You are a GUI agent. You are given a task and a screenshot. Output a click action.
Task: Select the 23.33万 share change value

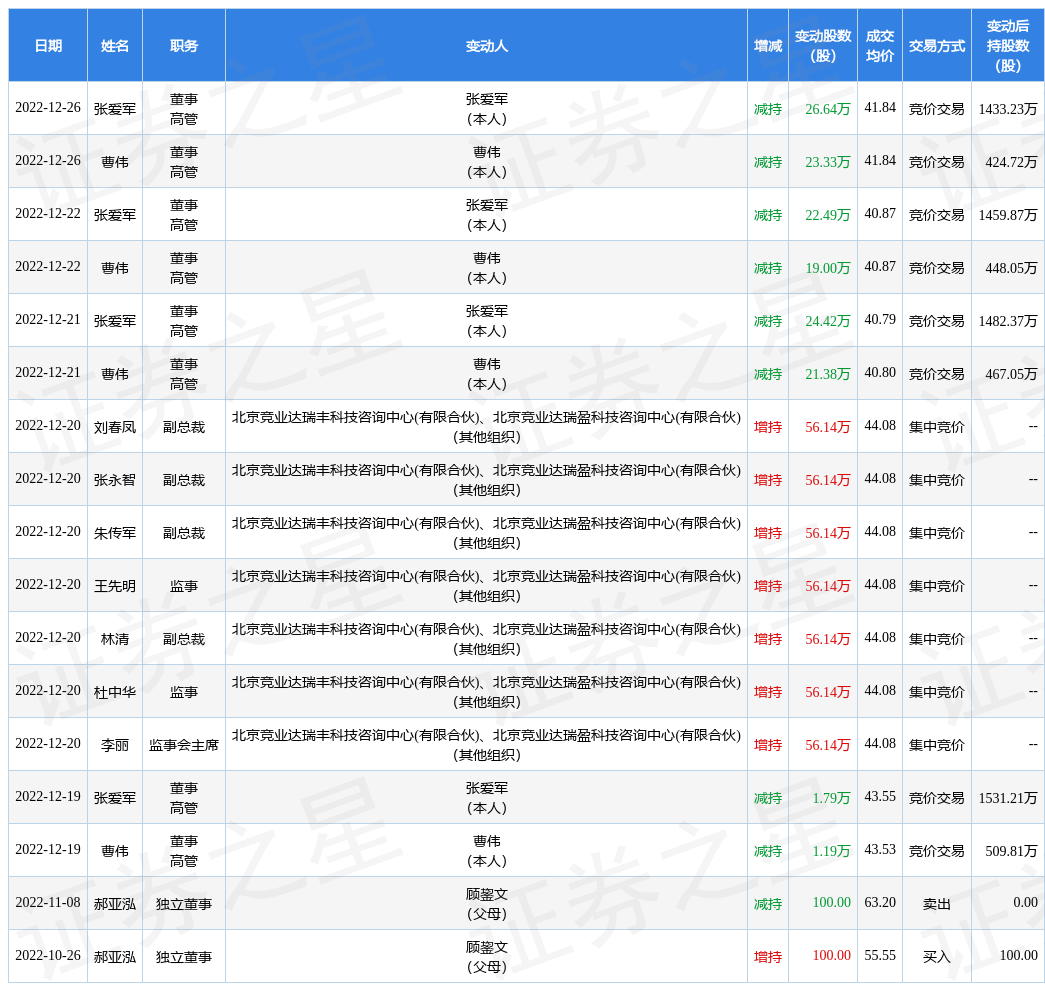tap(828, 162)
